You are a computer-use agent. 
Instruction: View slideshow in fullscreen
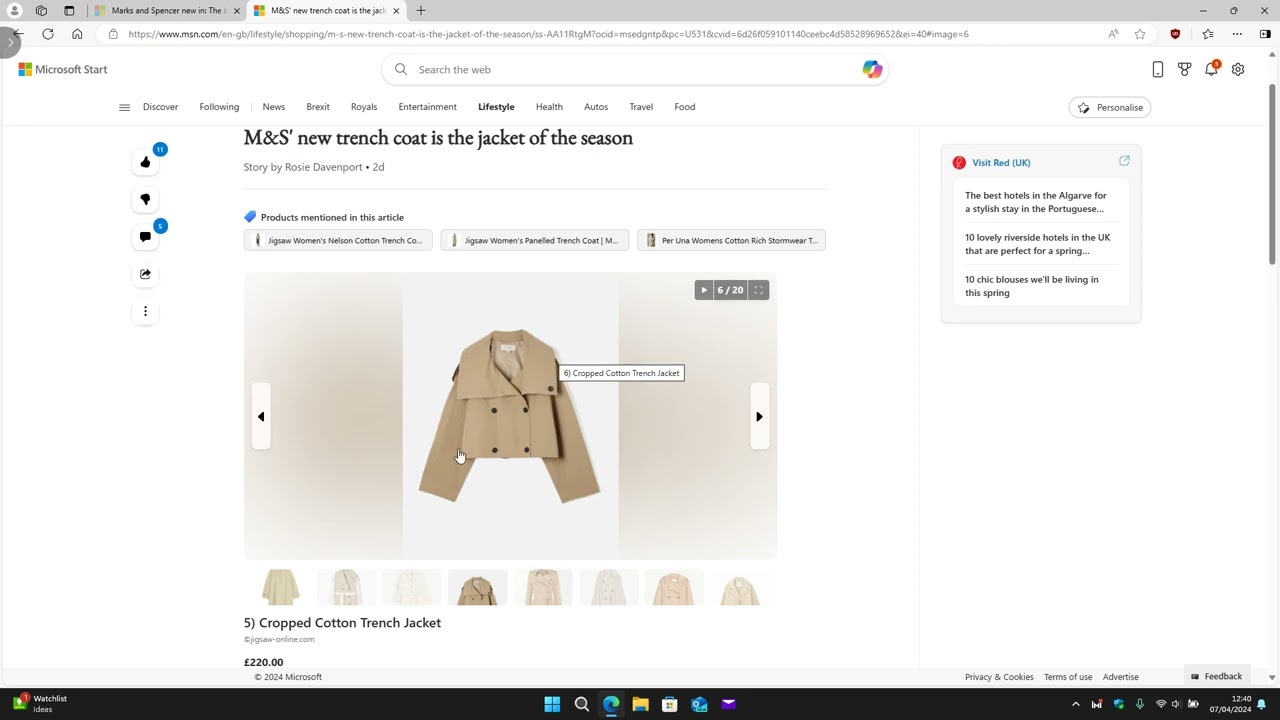[x=759, y=290]
